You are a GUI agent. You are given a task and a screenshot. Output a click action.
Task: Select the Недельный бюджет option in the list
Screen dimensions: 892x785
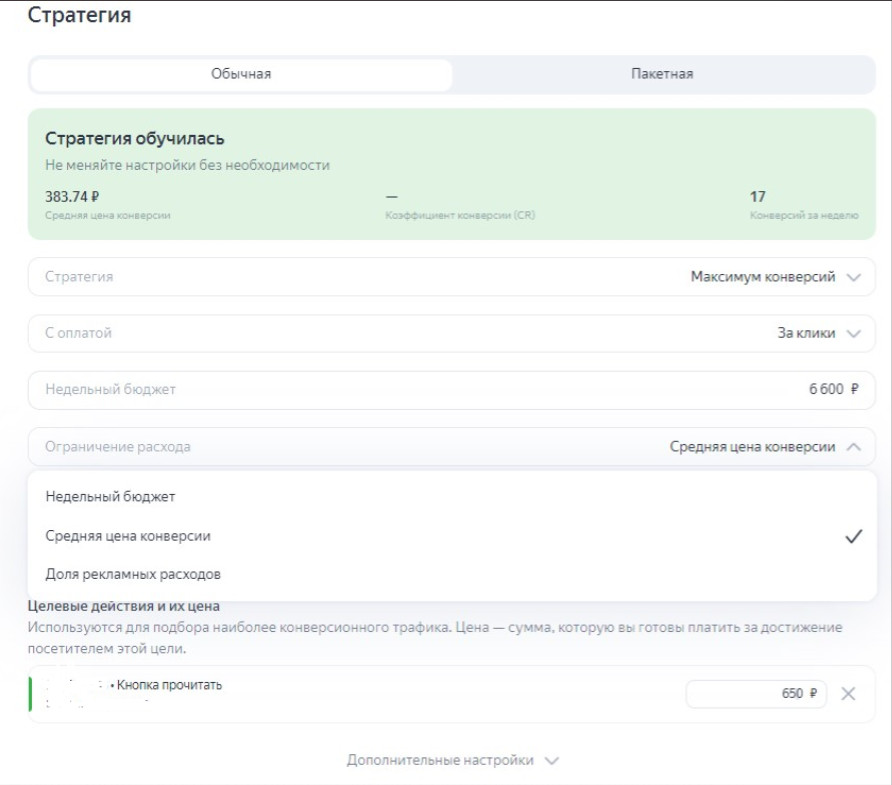click(x=110, y=496)
